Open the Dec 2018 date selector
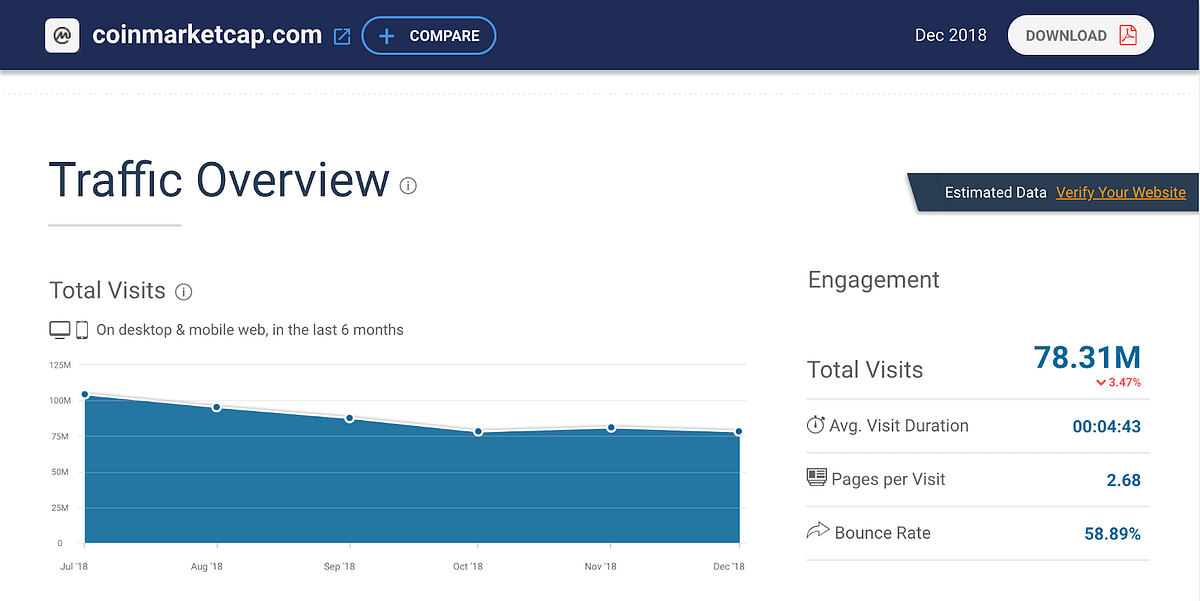Image resolution: width=1200 pixels, height=601 pixels. point(950,34)
